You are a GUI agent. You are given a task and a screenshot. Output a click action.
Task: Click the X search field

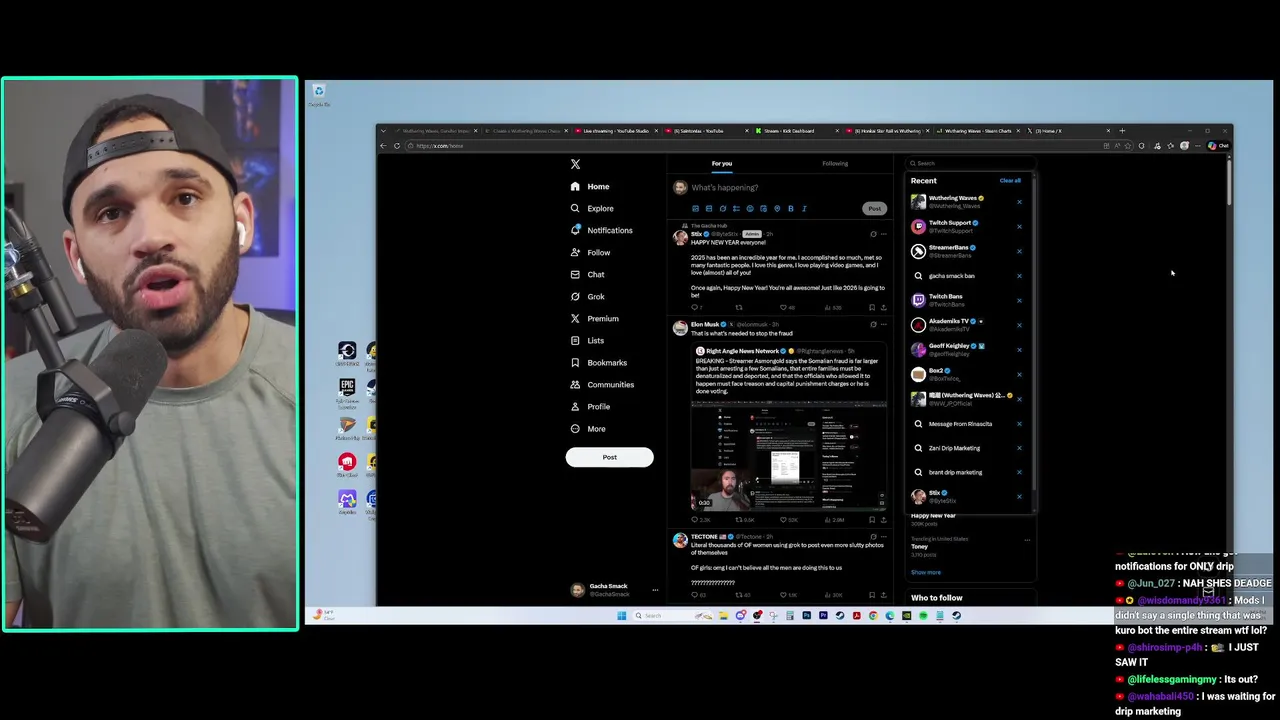(x=970, y=163)
